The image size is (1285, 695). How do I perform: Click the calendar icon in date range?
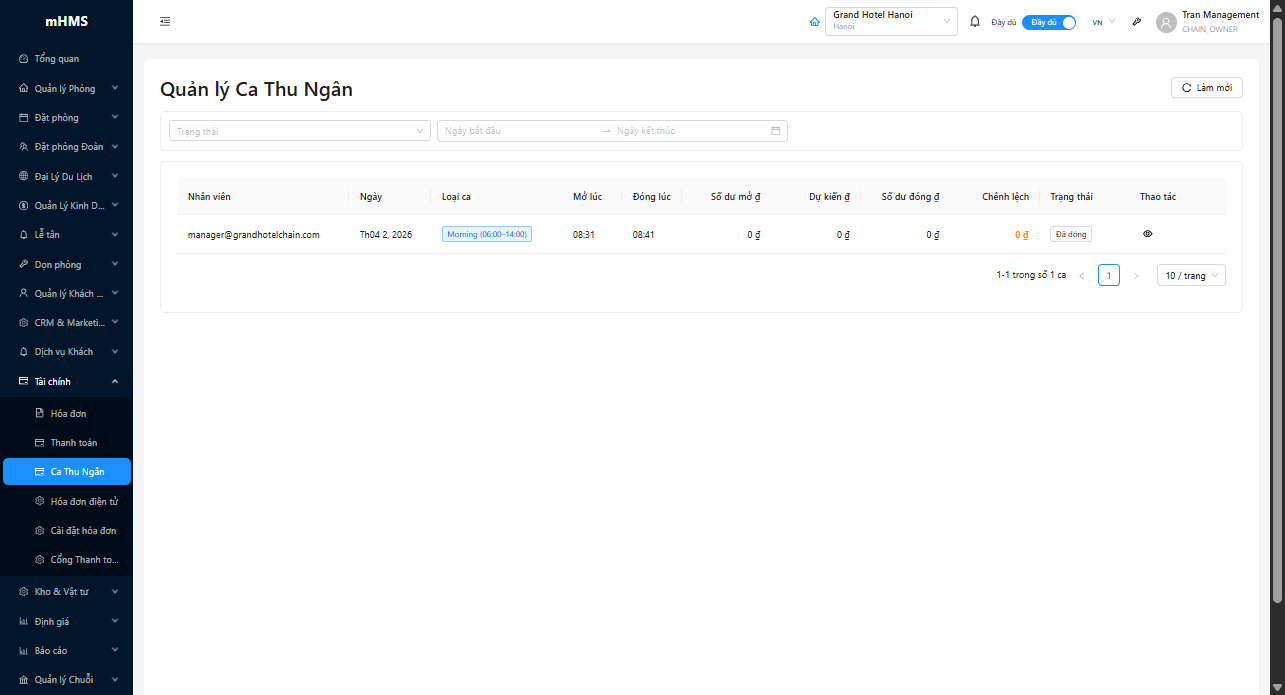pyautogui.click(x=775, y=131)
